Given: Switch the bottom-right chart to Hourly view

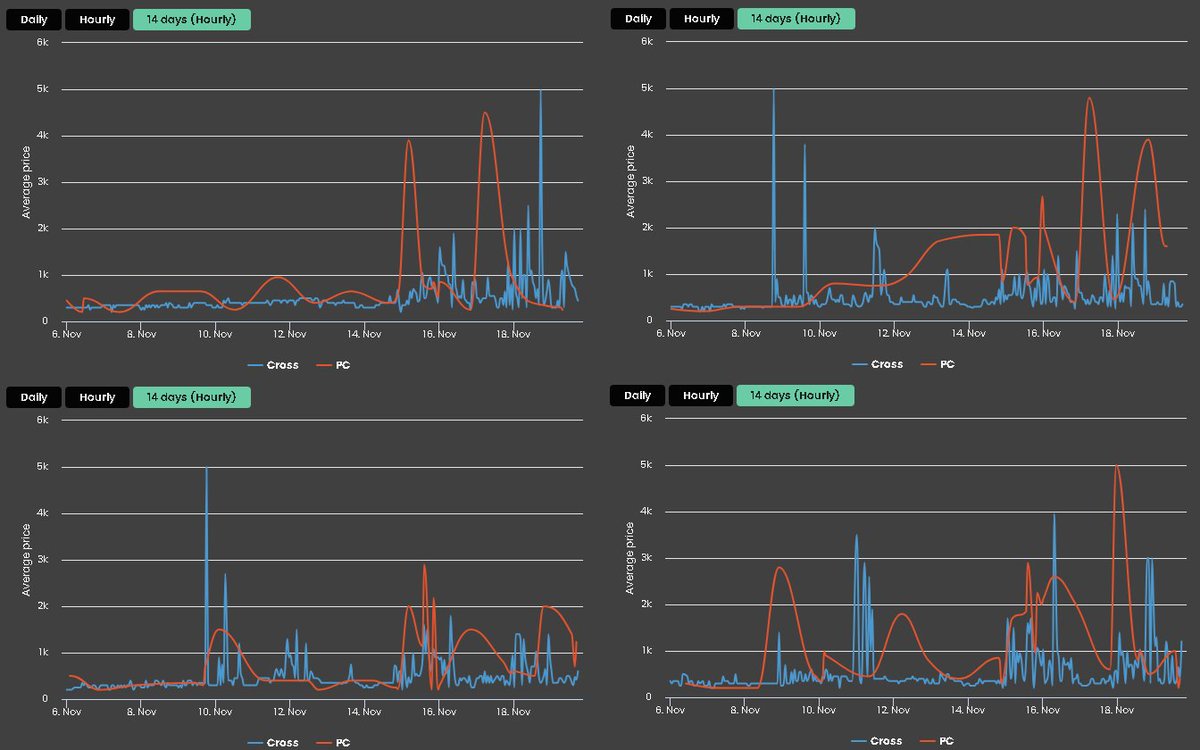Looking at the screenshot, I should click(x=700, y=395).
